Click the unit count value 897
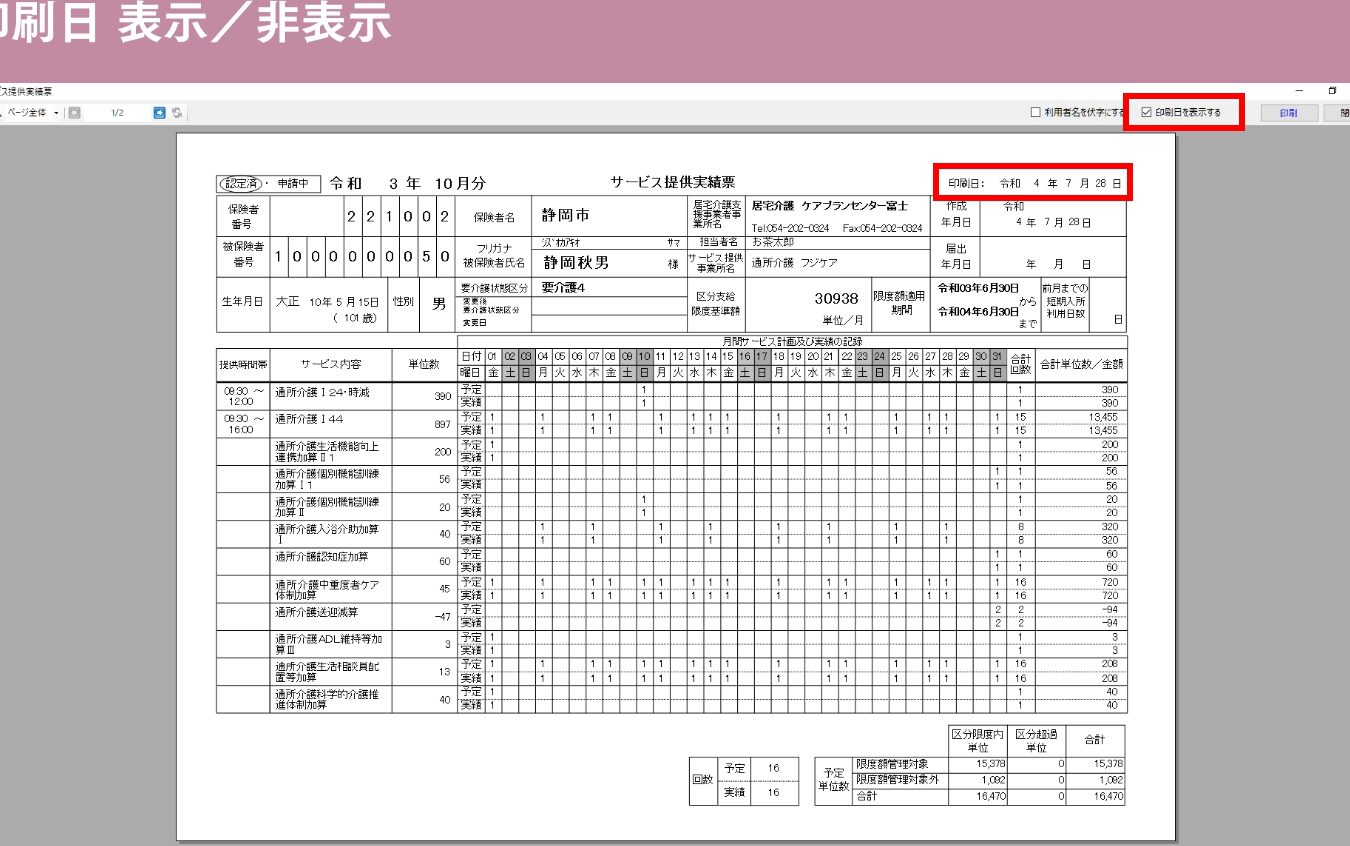Viewport: 1350px width, 846px height. point(443,424)
